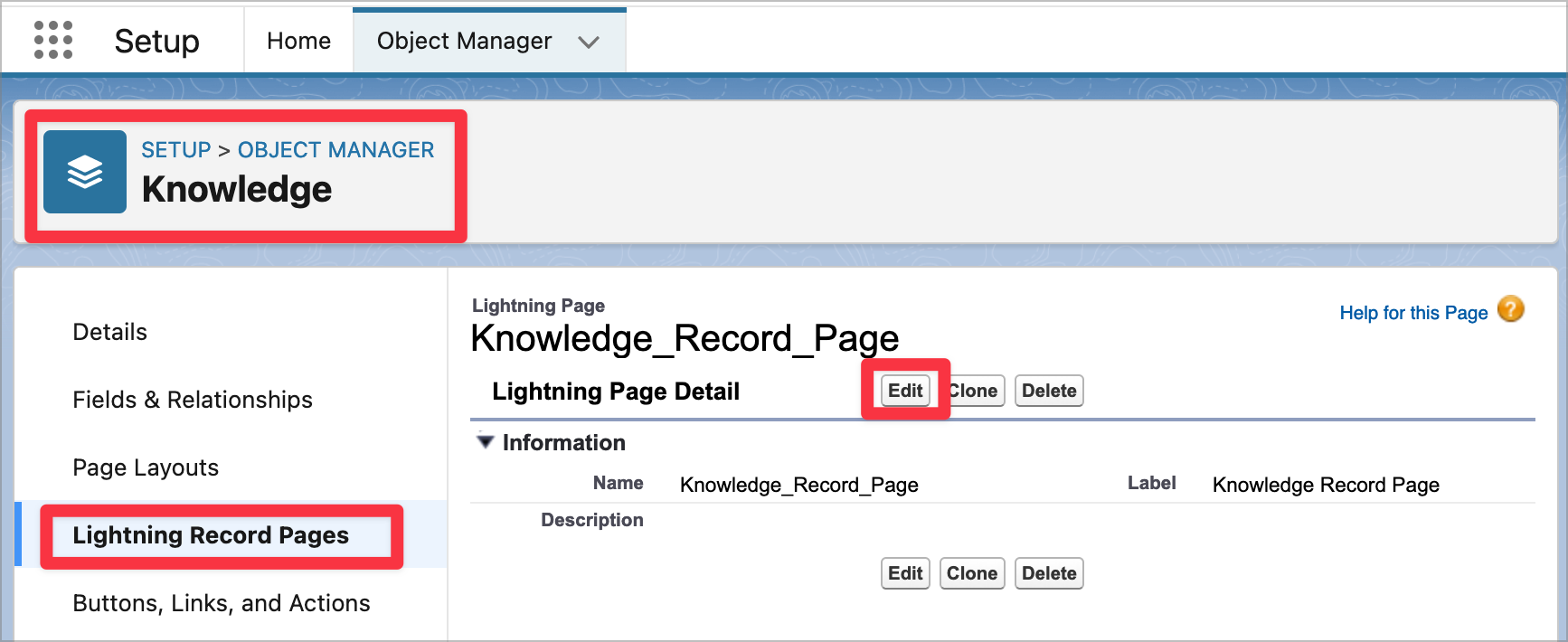This screenshot has height=642, width=1568.
Task: Open Help for this Page link
Action: click(x=1412, y=313)
